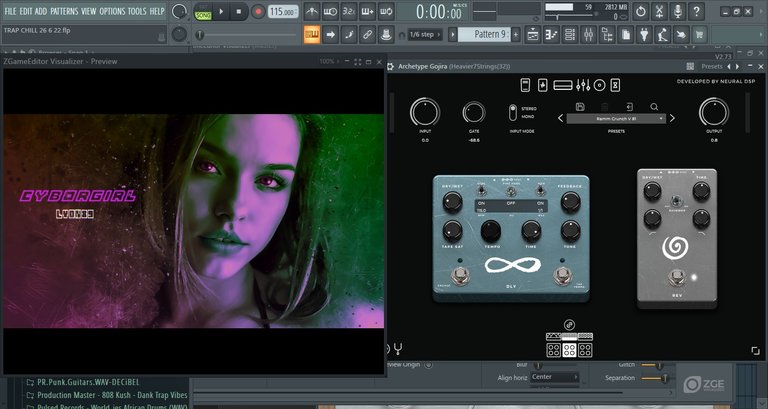The image size is (768, 409).
Task: Open the ADD menu
Action: pos(41,11)
